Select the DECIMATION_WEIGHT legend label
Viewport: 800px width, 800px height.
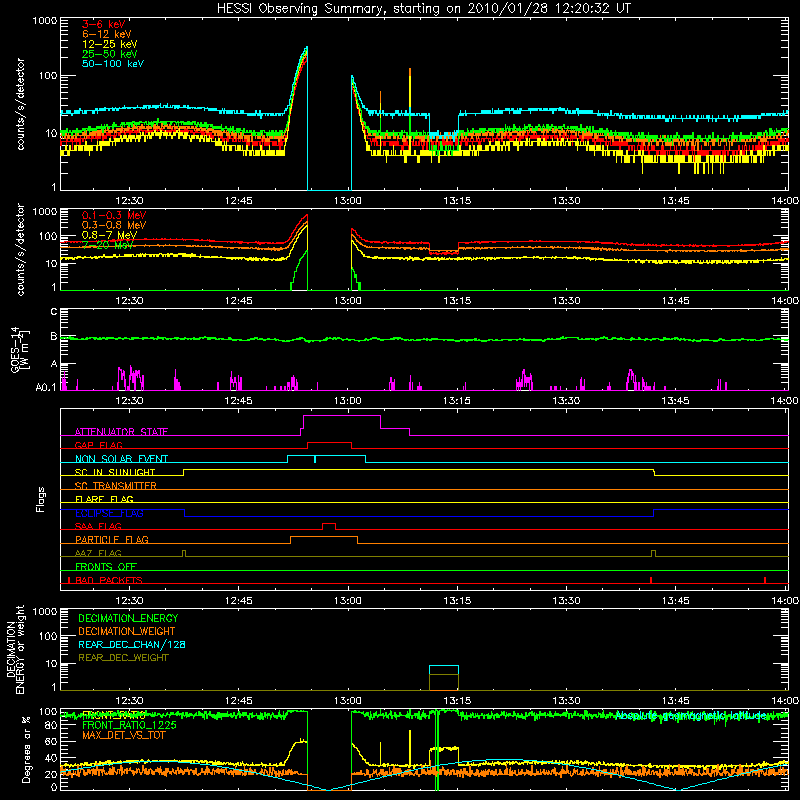[127, 631]
